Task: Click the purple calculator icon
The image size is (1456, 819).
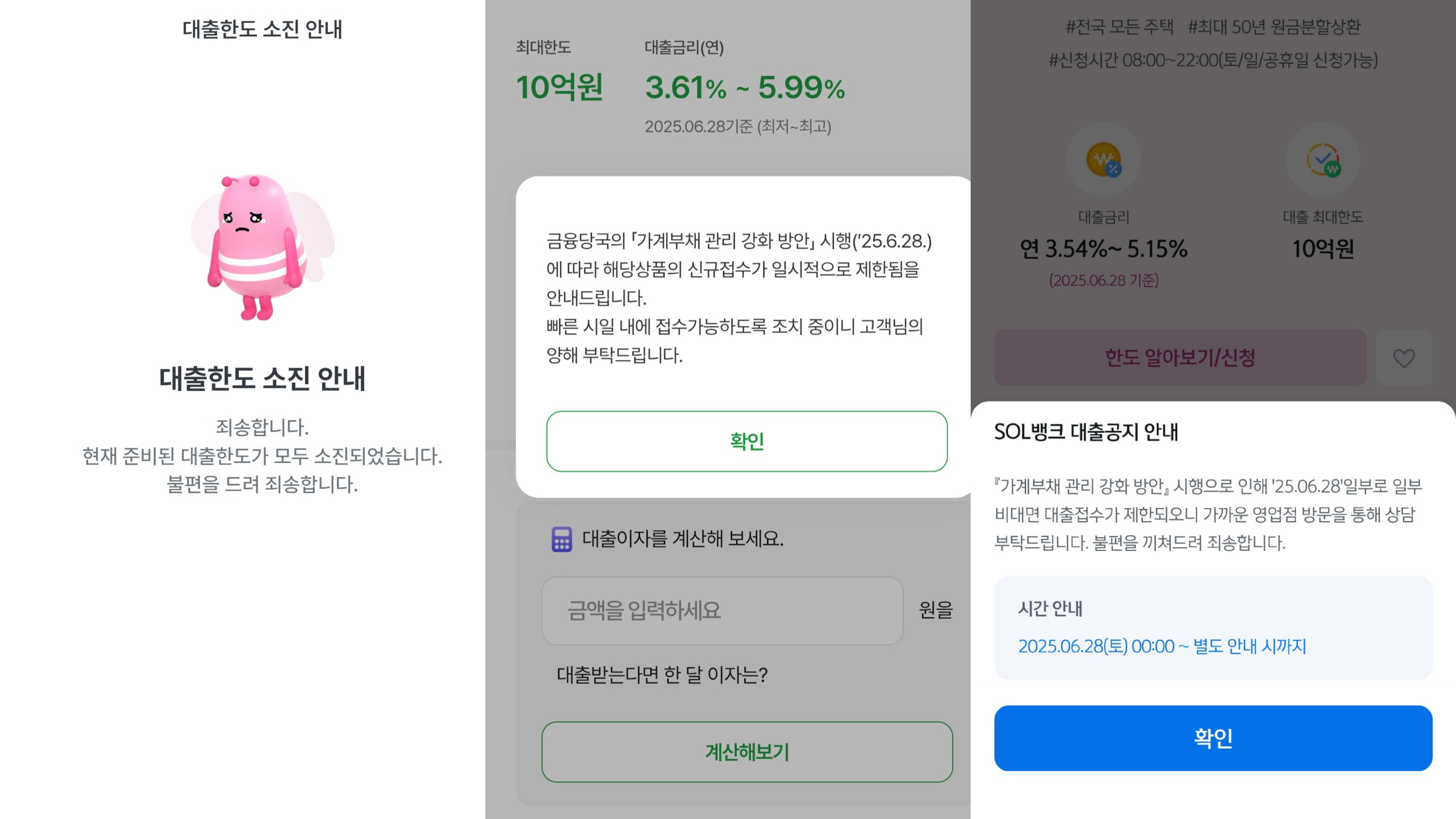Action: tap(561, 539)
